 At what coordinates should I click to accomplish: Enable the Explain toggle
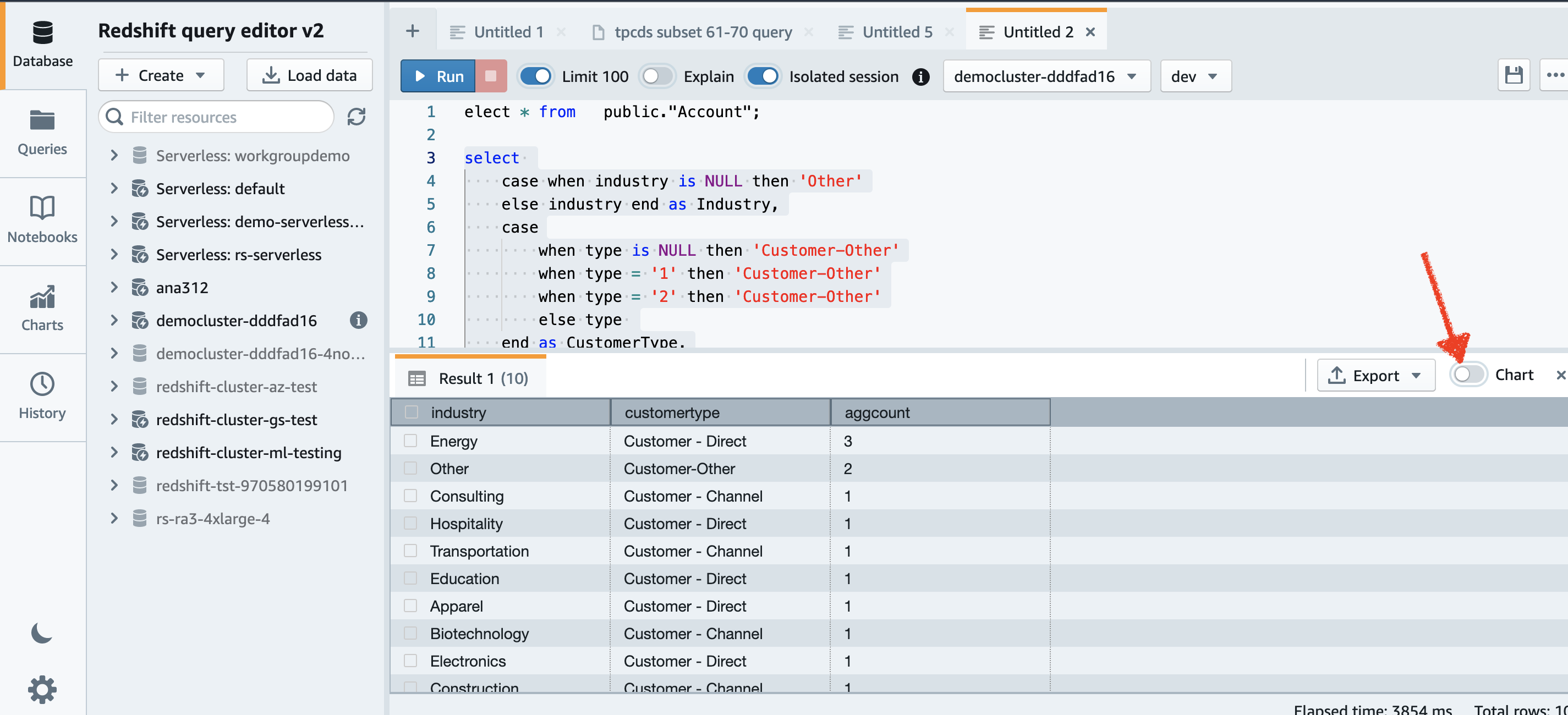(x=657, y=76)
